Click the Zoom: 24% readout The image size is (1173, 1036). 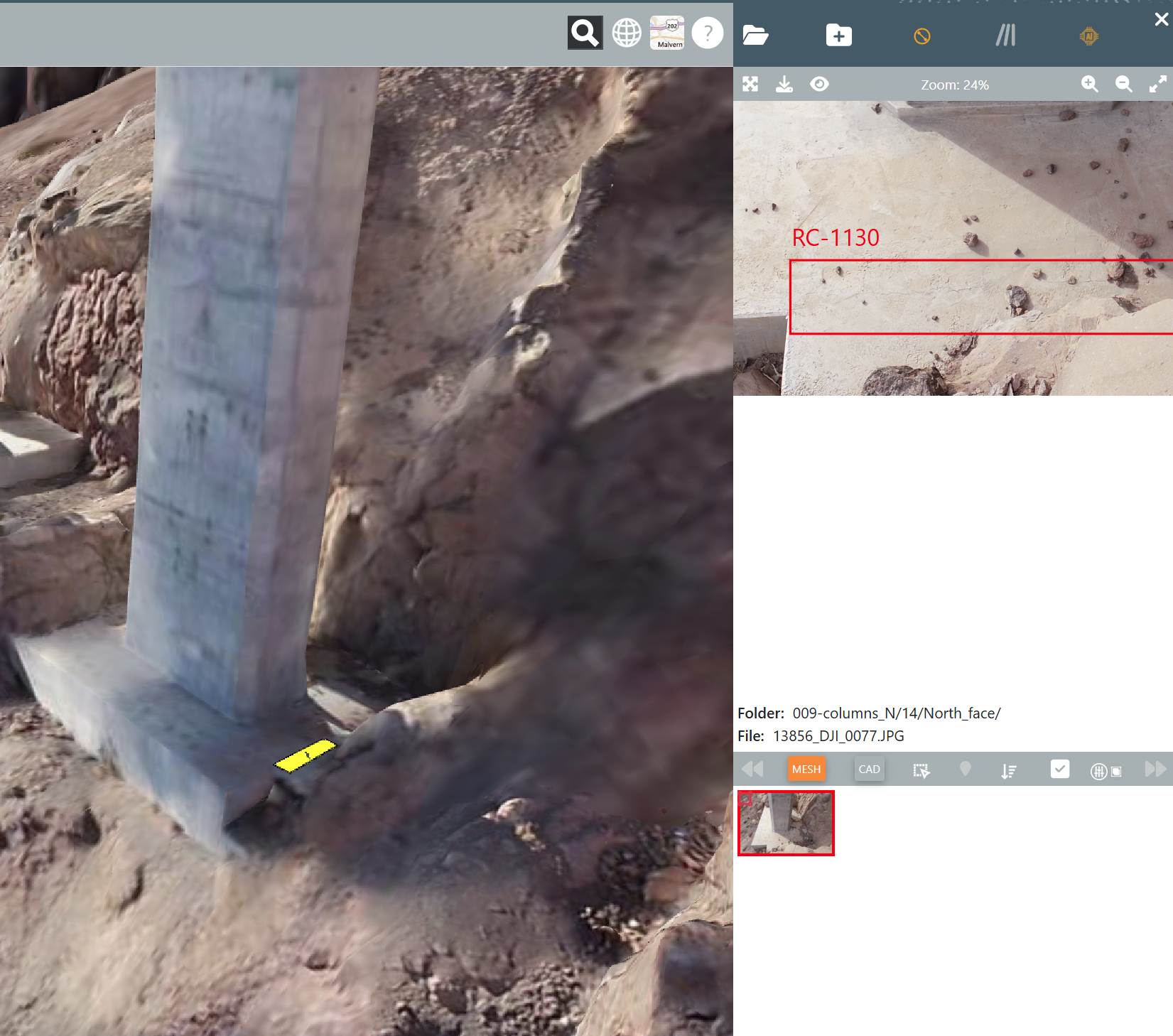coord(955,85)
